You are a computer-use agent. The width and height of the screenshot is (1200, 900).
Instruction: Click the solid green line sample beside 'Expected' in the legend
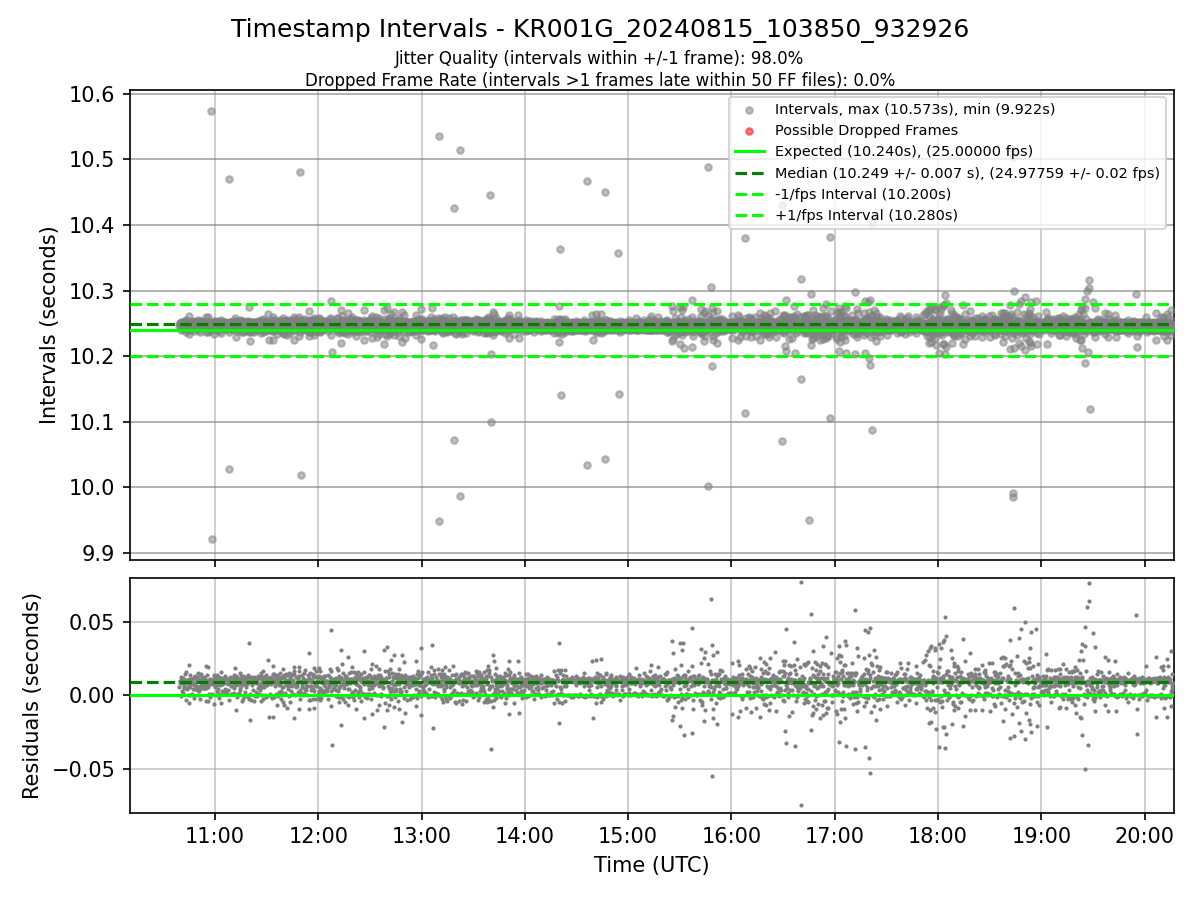pyautogui.click(x=751, y=152)
